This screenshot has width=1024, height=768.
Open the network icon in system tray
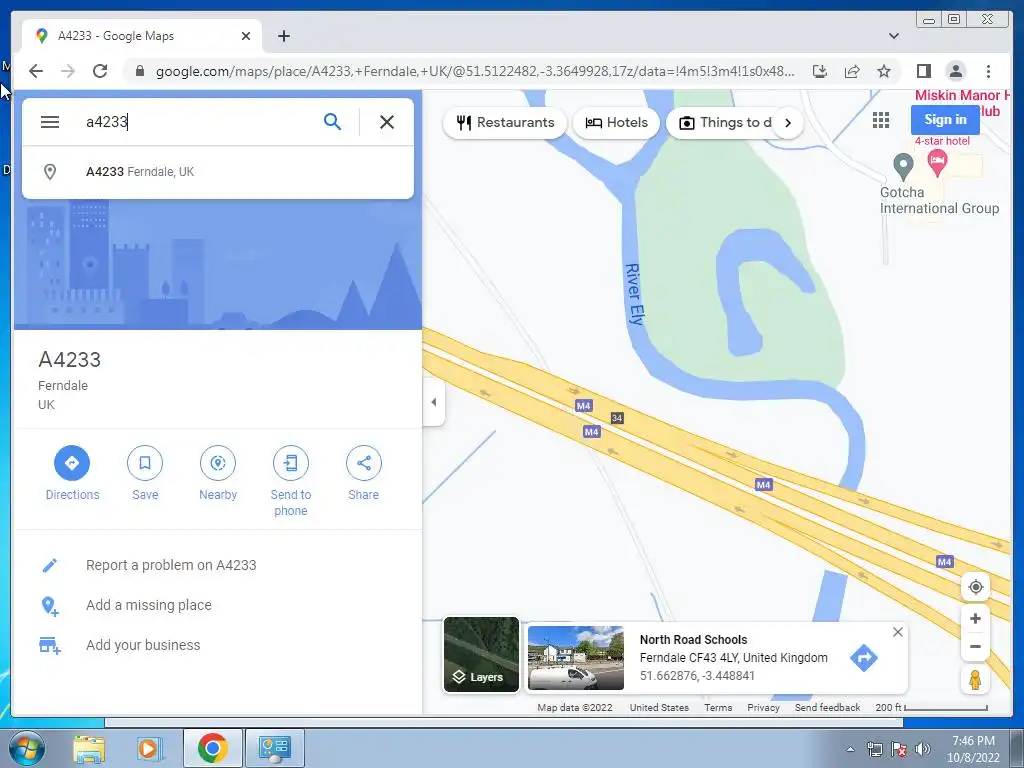874,749
